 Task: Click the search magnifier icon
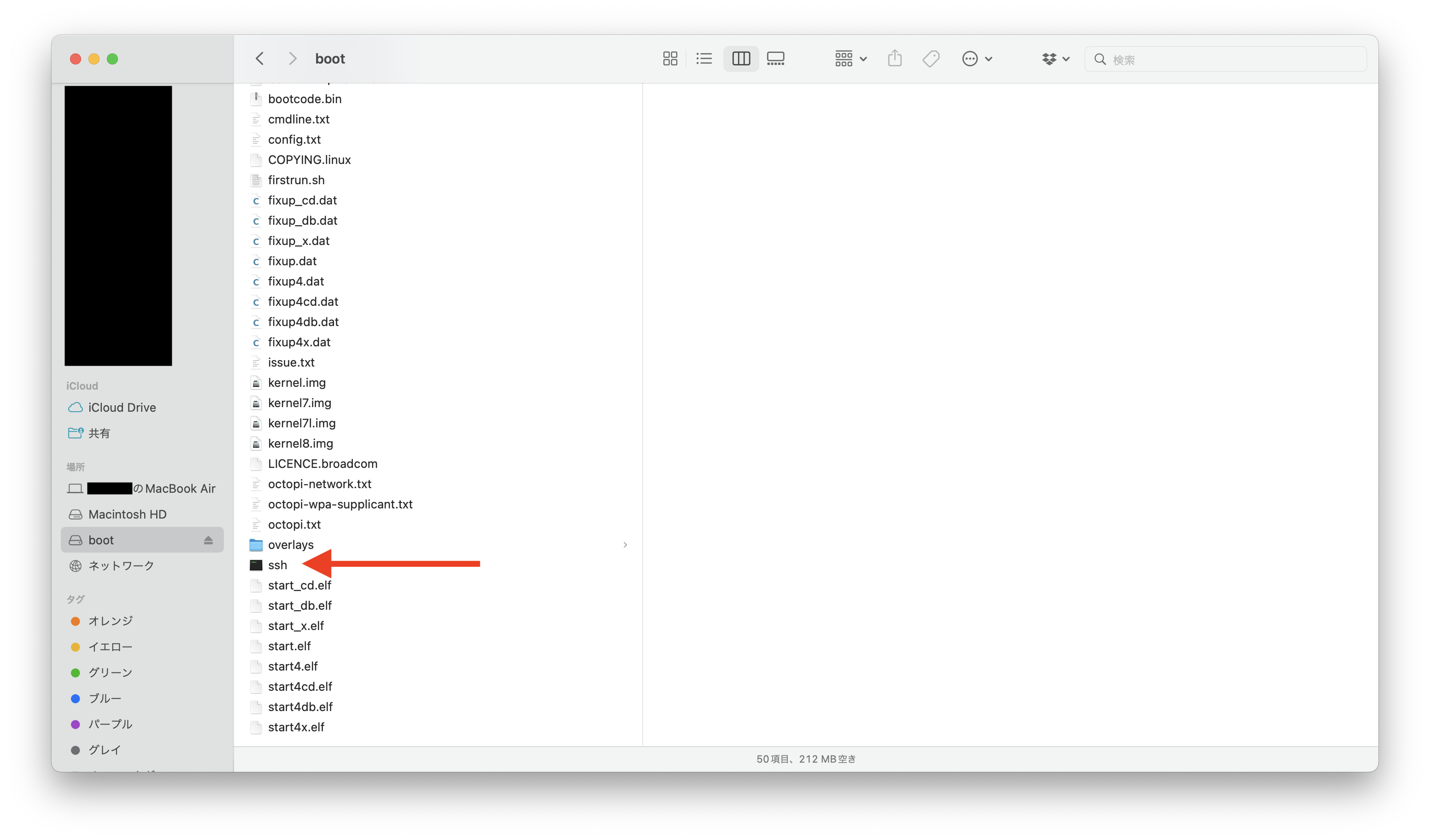(x=1100, y=59)
